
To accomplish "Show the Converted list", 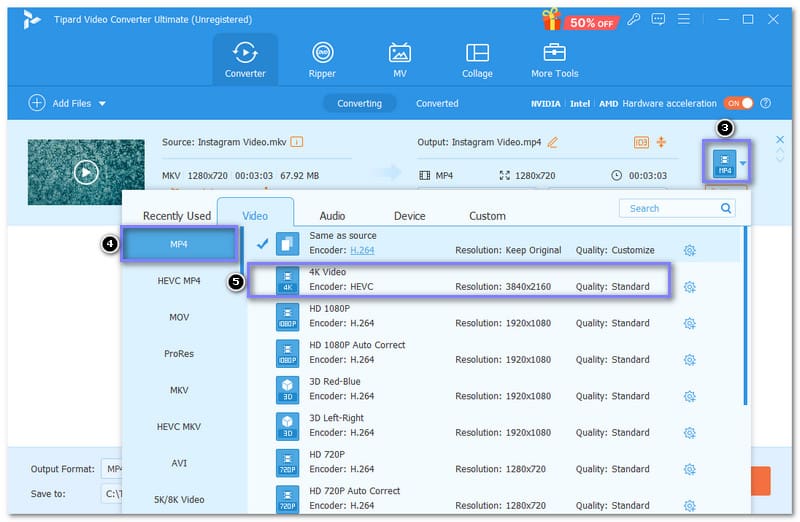I will pos(437,103).
